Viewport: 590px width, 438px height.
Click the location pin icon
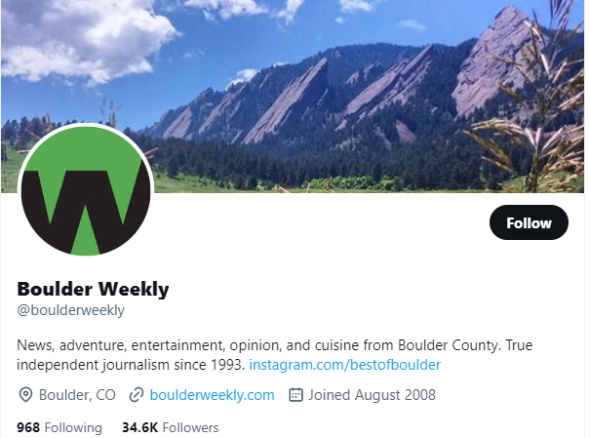tap(26, 395)
